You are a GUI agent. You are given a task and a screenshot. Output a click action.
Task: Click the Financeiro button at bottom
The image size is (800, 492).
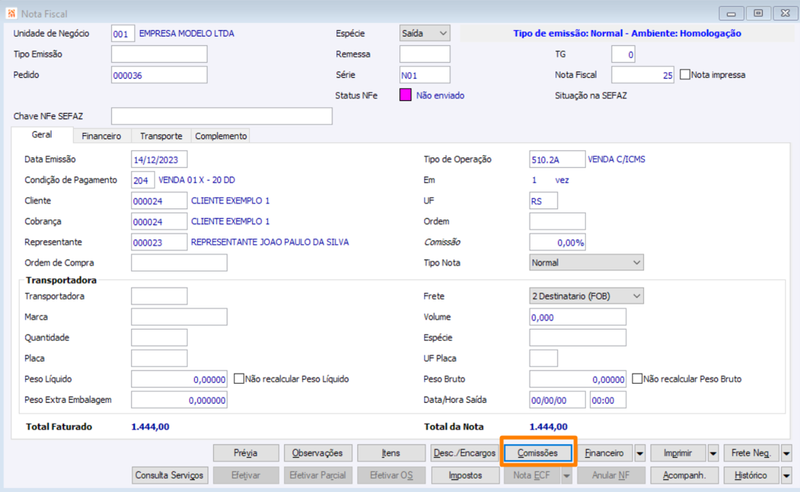[605, 453]
